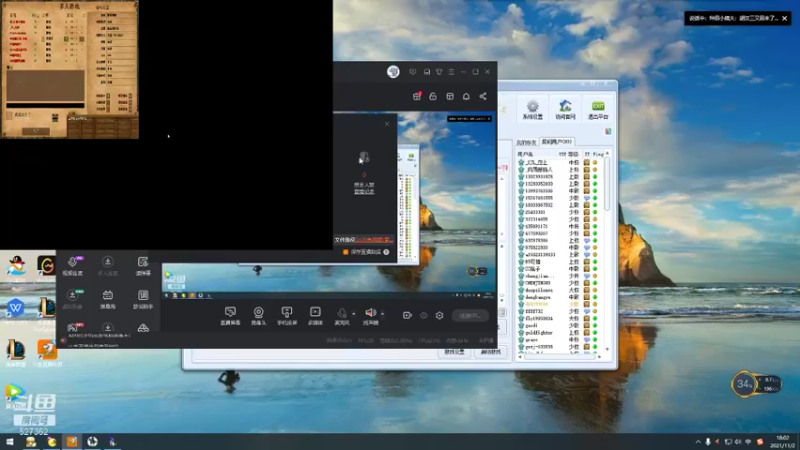Click the microphone-with-badge tool in left panel
This screenshot has width=800, height=450.
(72, 266)
